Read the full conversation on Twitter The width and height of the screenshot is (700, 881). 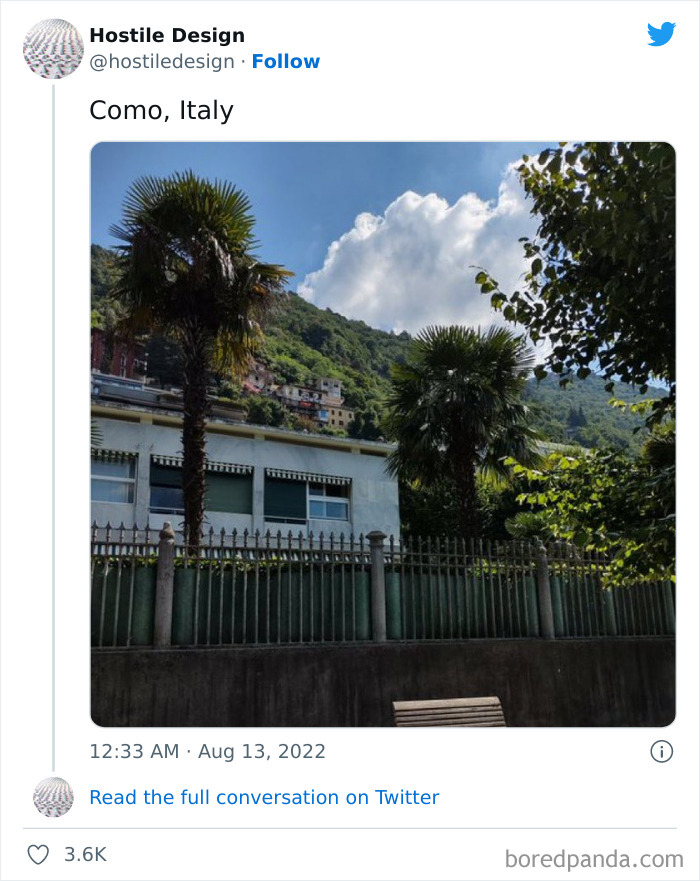(264, 797)
